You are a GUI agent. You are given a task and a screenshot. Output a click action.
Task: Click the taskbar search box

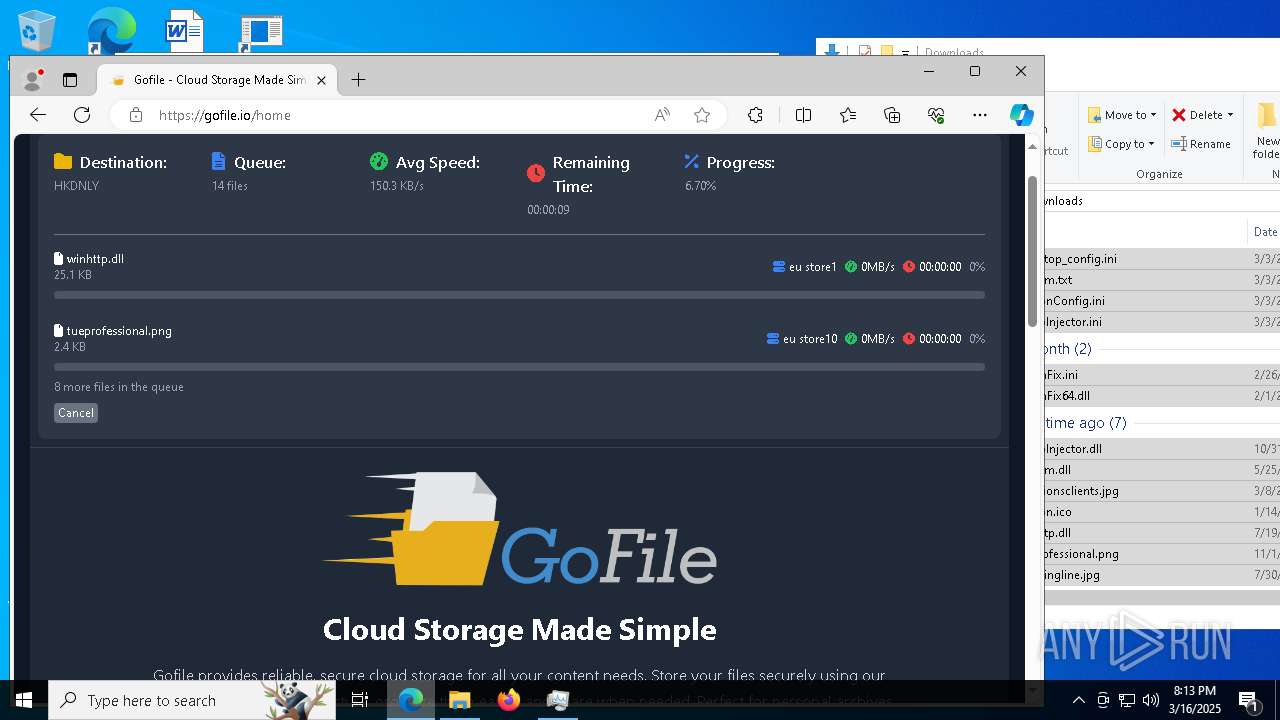pyautogui.click(x=192, y=700)
